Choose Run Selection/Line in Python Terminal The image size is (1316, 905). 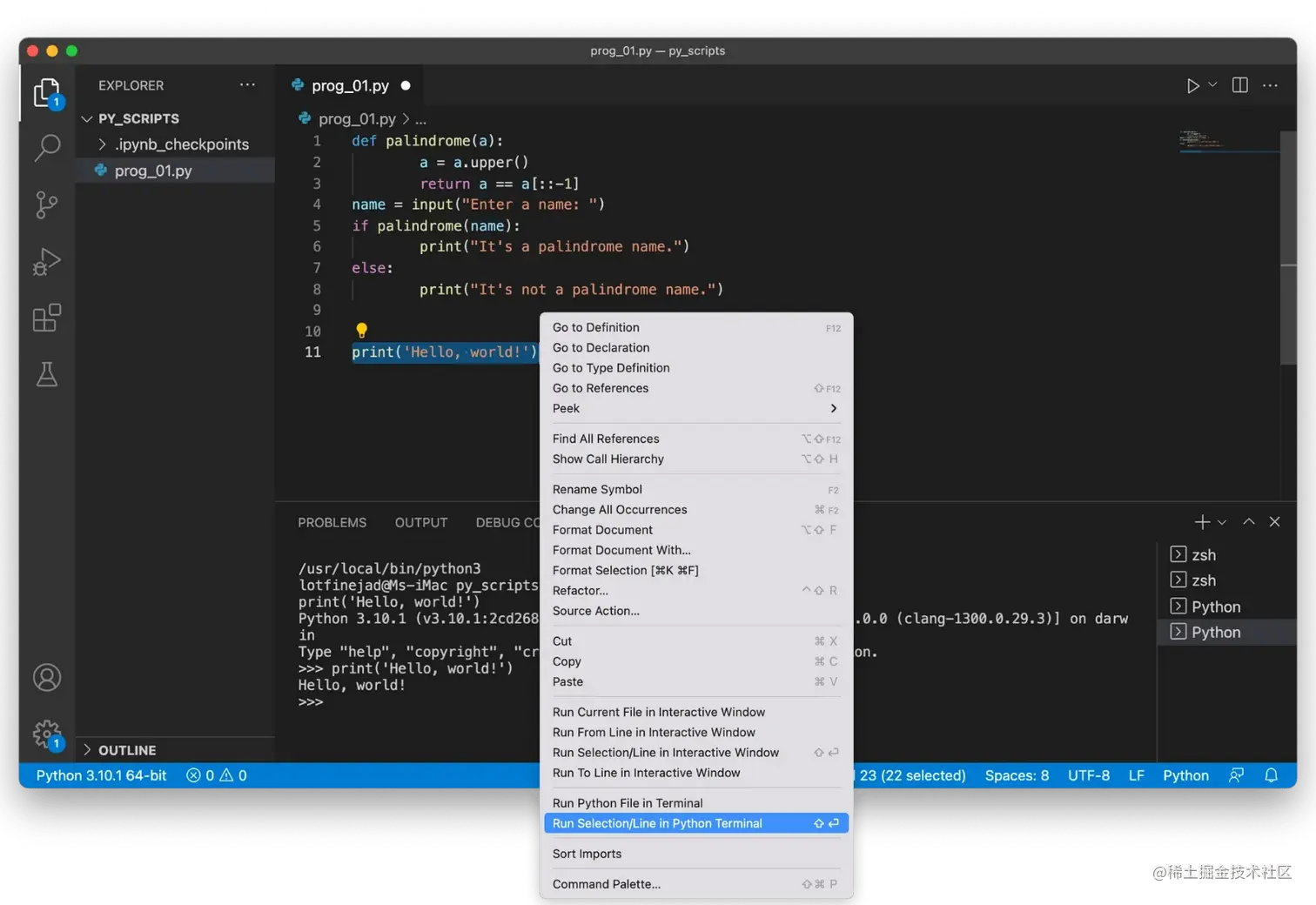click(x=696, y=823)
